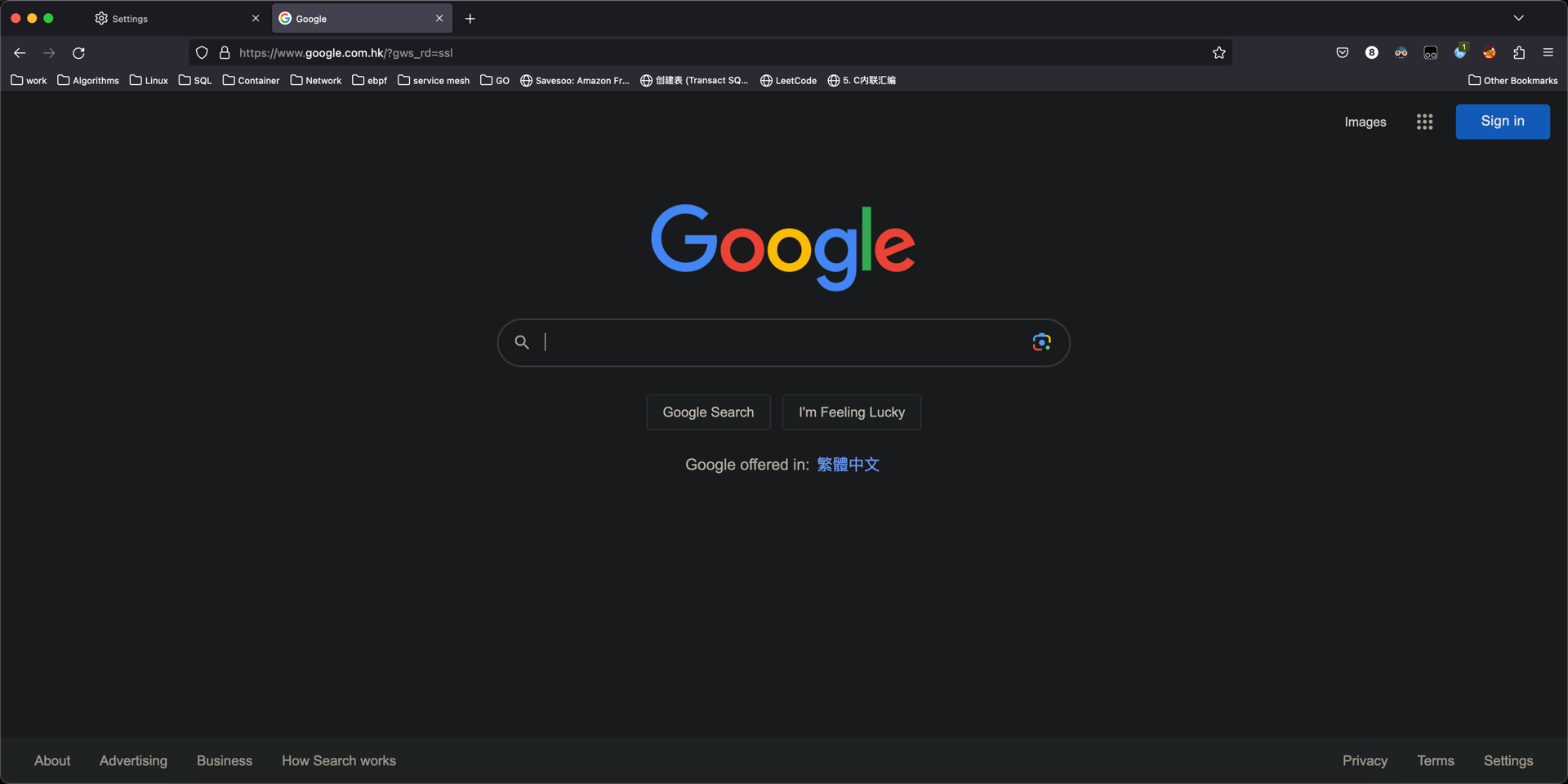Open the tracking protection shield icon
Image resolution: width=1568 pixels, height=784 pixels.
tap(202, 53)
